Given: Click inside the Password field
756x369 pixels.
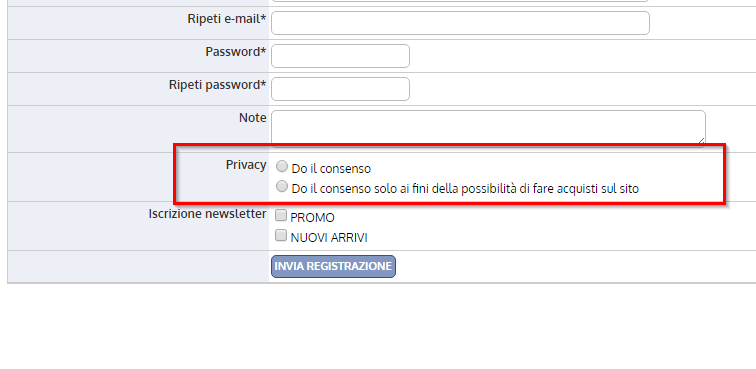Looking at the screenshot, I should [340, 56].
